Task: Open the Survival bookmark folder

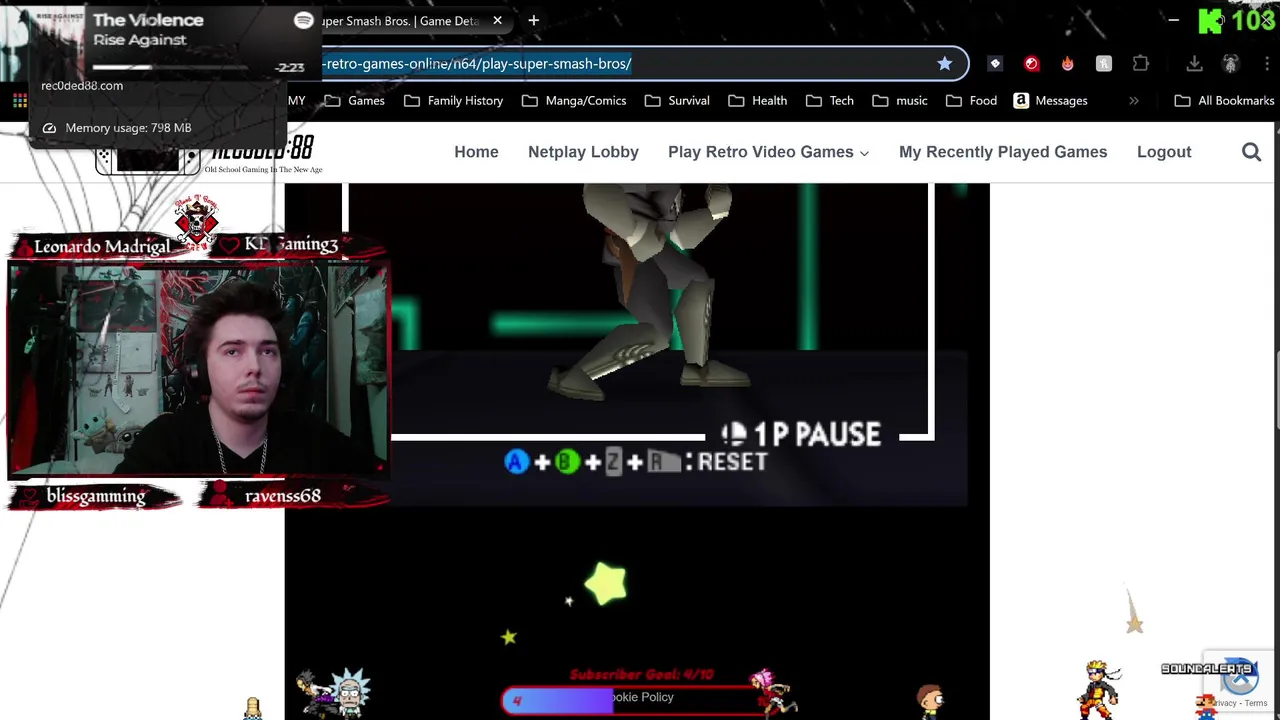Action: 677,100
